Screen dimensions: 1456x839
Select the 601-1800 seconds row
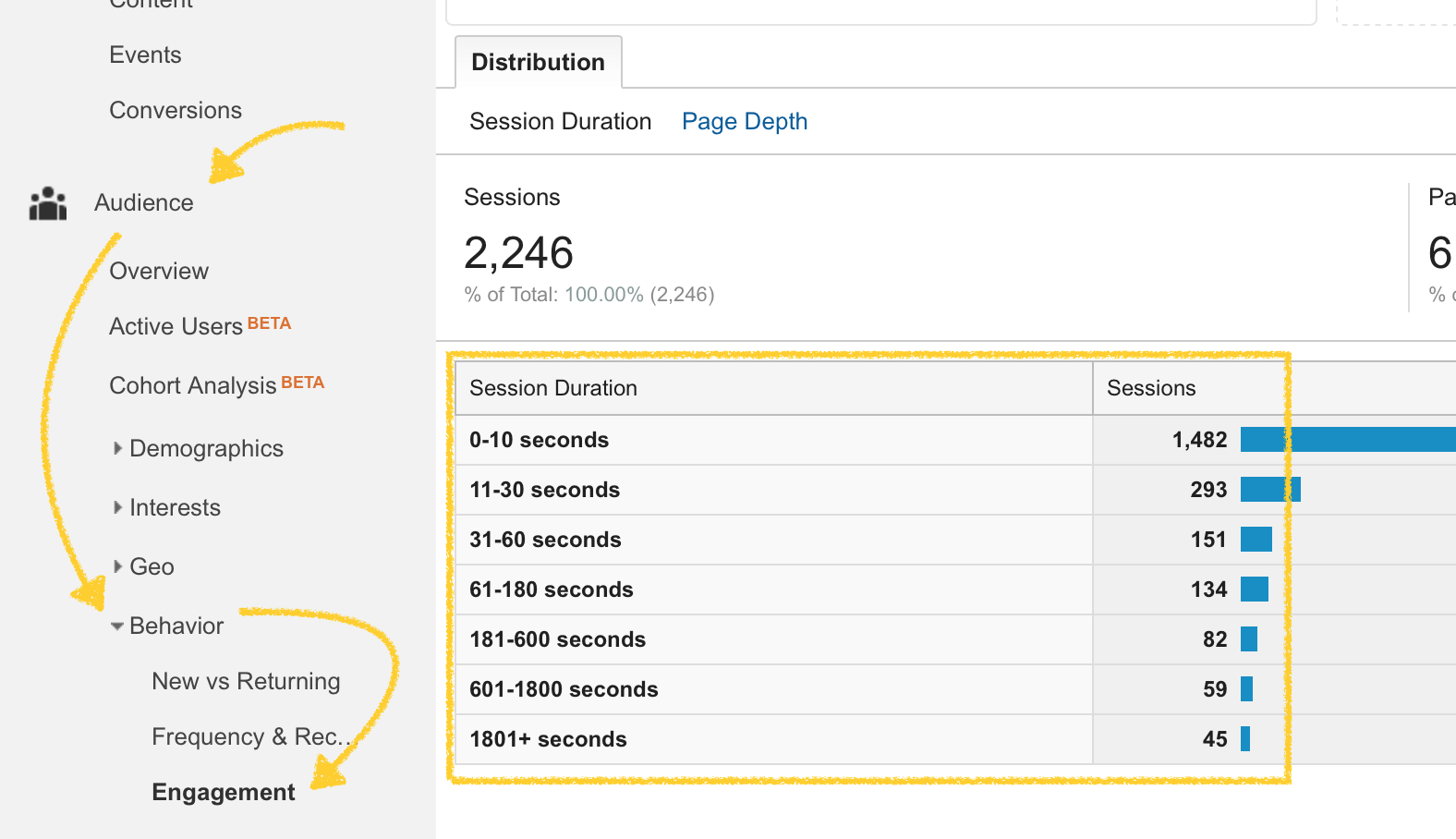(x=955, y=689)
